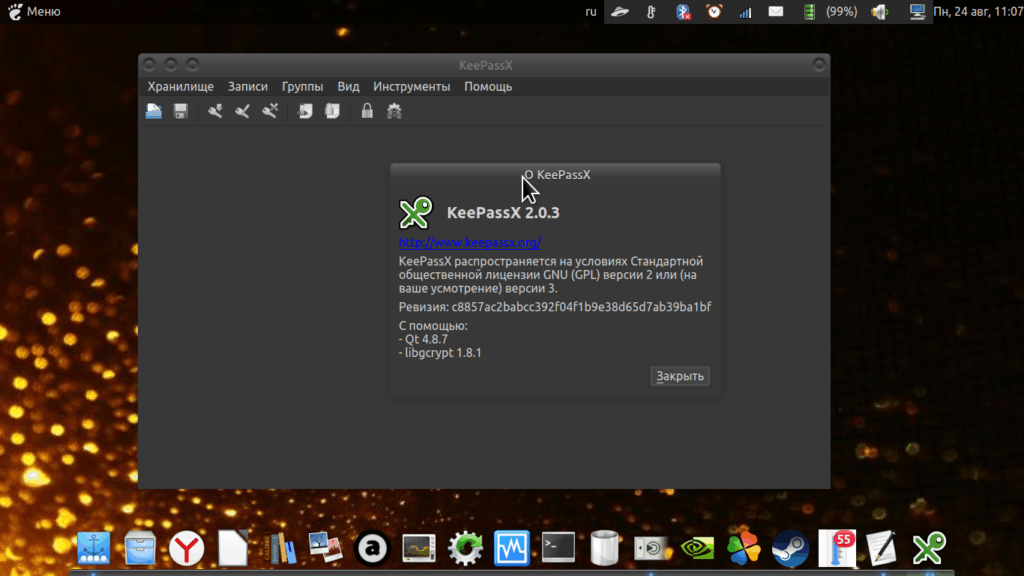This screenshot has width=1024, height=576.
Task: Open the blue waveform icon in the dock
Action: [x=511, y=547]
